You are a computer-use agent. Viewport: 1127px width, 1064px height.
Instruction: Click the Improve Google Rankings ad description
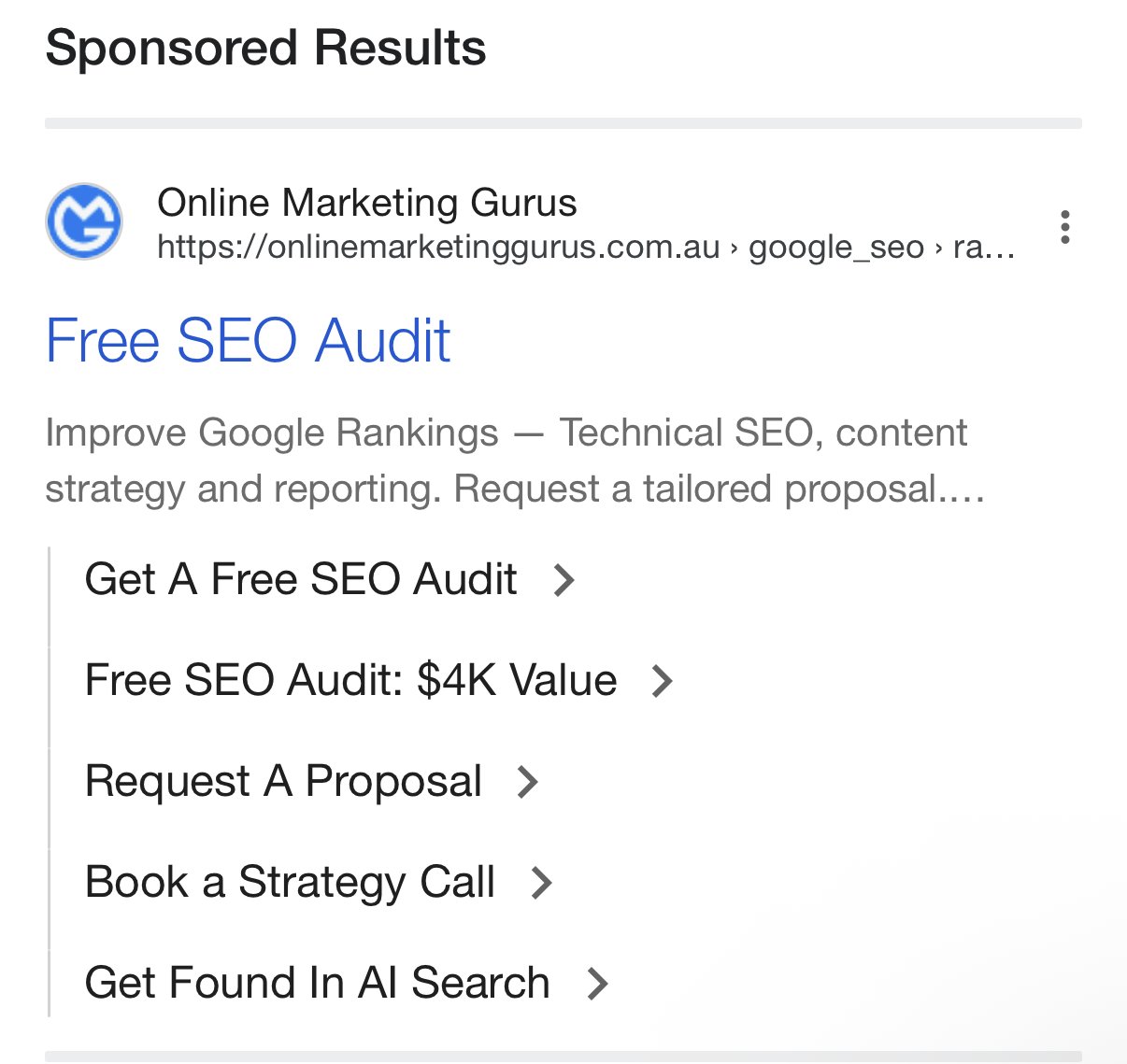(515, 461)
